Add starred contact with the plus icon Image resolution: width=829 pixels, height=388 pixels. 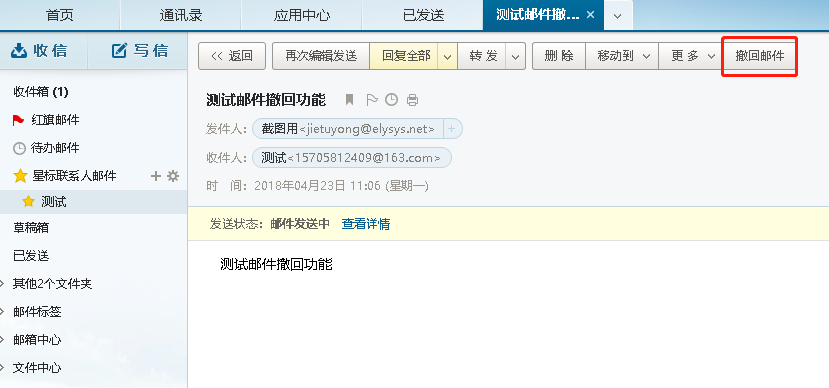(x=155, y=176)
